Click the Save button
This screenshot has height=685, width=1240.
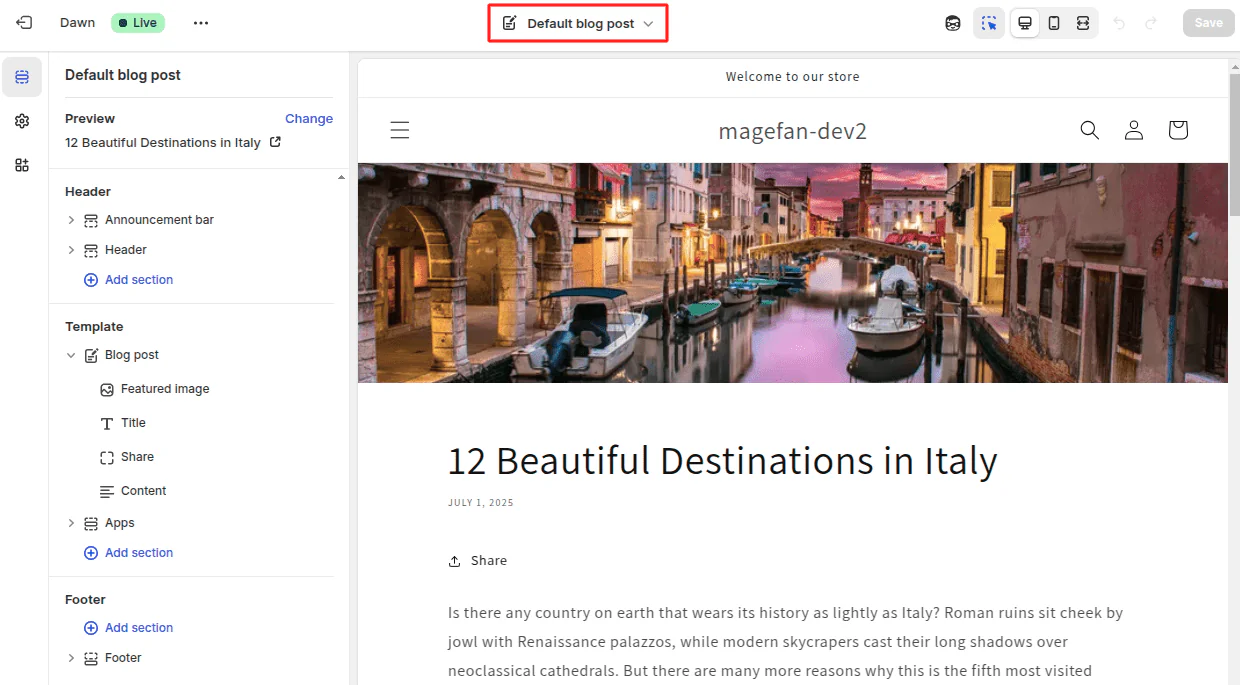pyautogui.click(x=1208, y=23)
